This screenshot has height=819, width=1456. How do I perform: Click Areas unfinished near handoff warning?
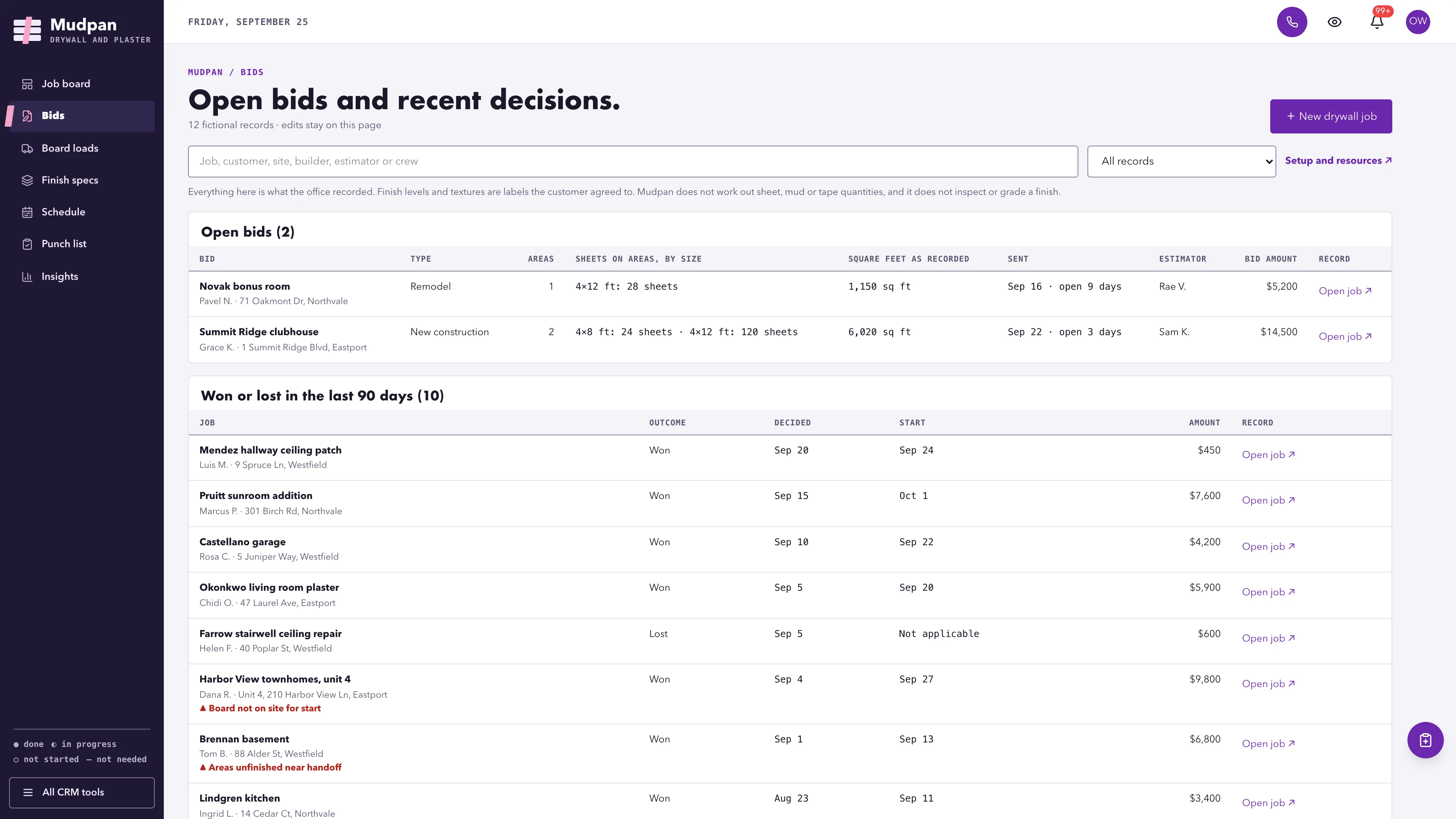click(x=270, y=767)
